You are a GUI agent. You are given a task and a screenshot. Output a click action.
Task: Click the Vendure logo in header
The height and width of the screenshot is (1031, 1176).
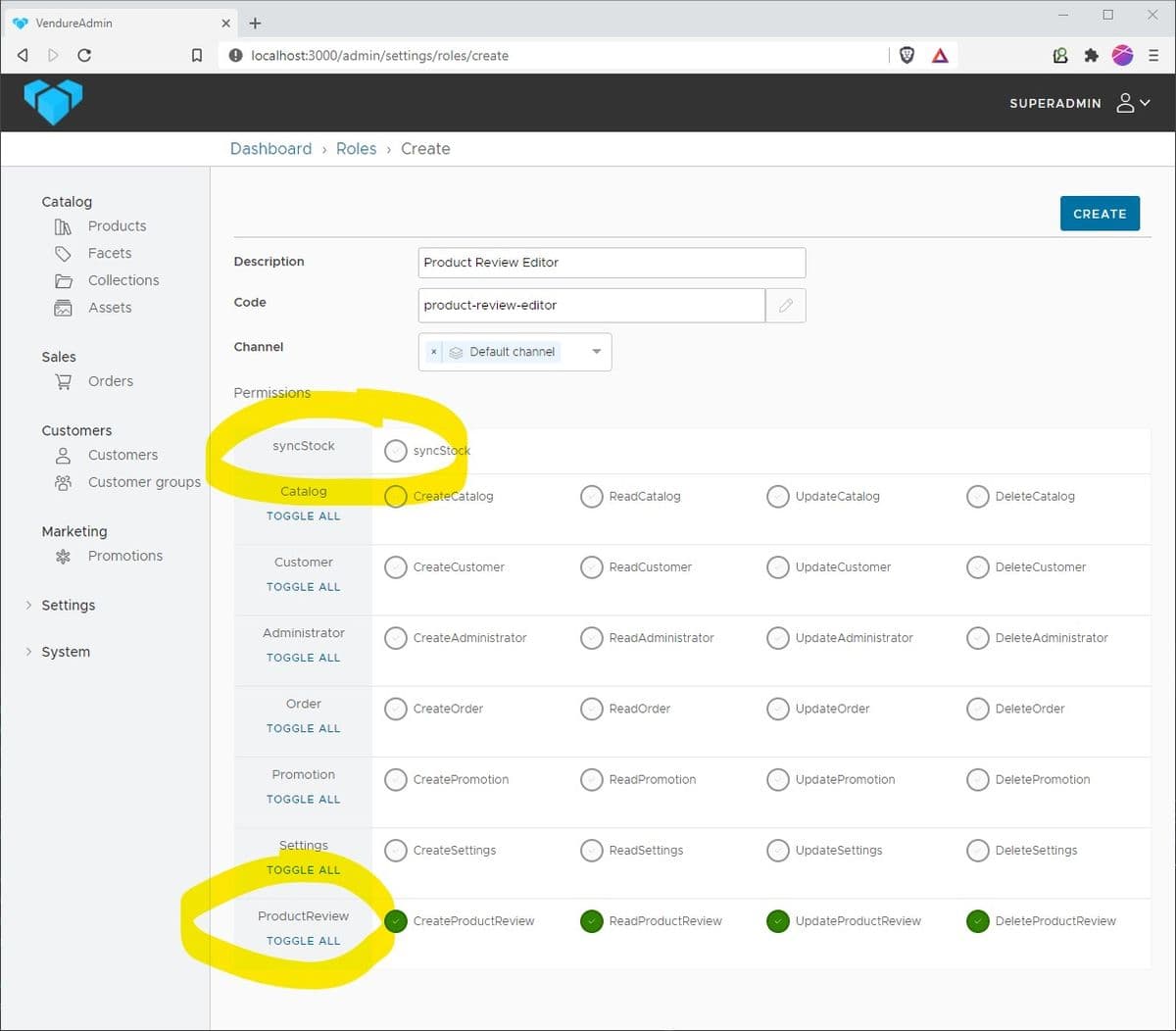(x=53, y=102)
